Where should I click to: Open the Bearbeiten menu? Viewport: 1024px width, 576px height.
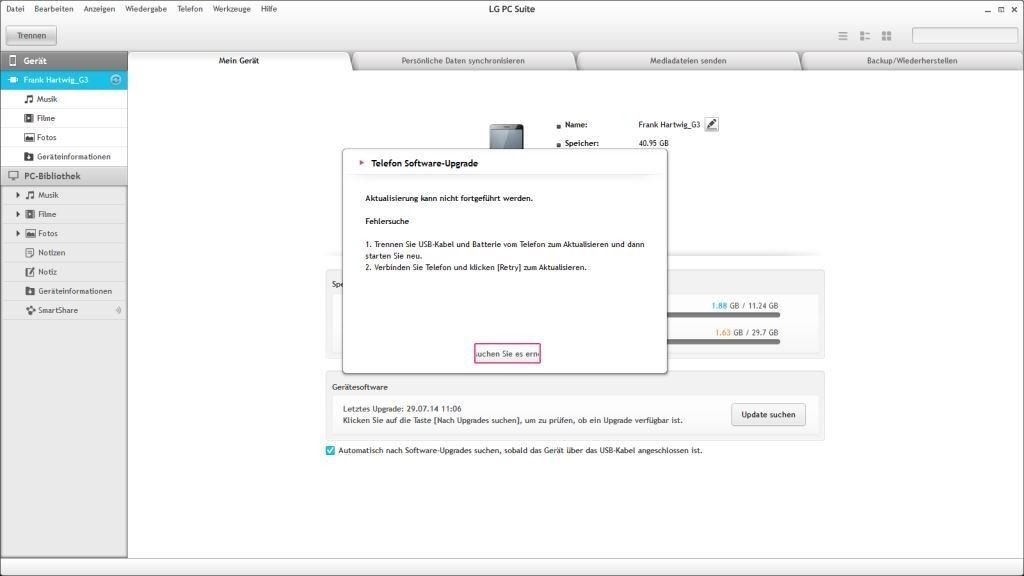54,9
